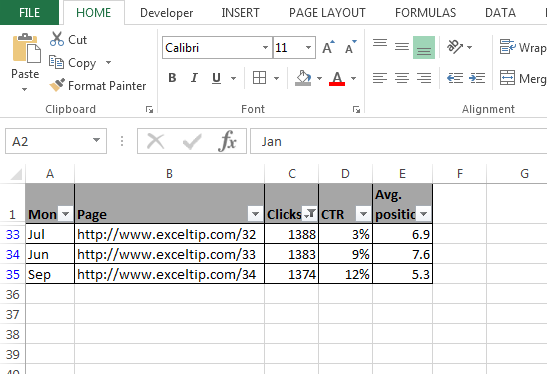
Task: Click the Wrap Text icon
Action: tap(508, 47)
